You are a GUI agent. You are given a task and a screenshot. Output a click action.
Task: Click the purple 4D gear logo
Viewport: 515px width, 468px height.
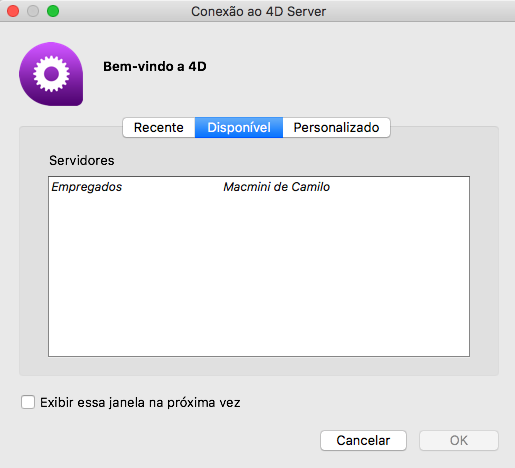pyautogui.click(x=51, y=74)
